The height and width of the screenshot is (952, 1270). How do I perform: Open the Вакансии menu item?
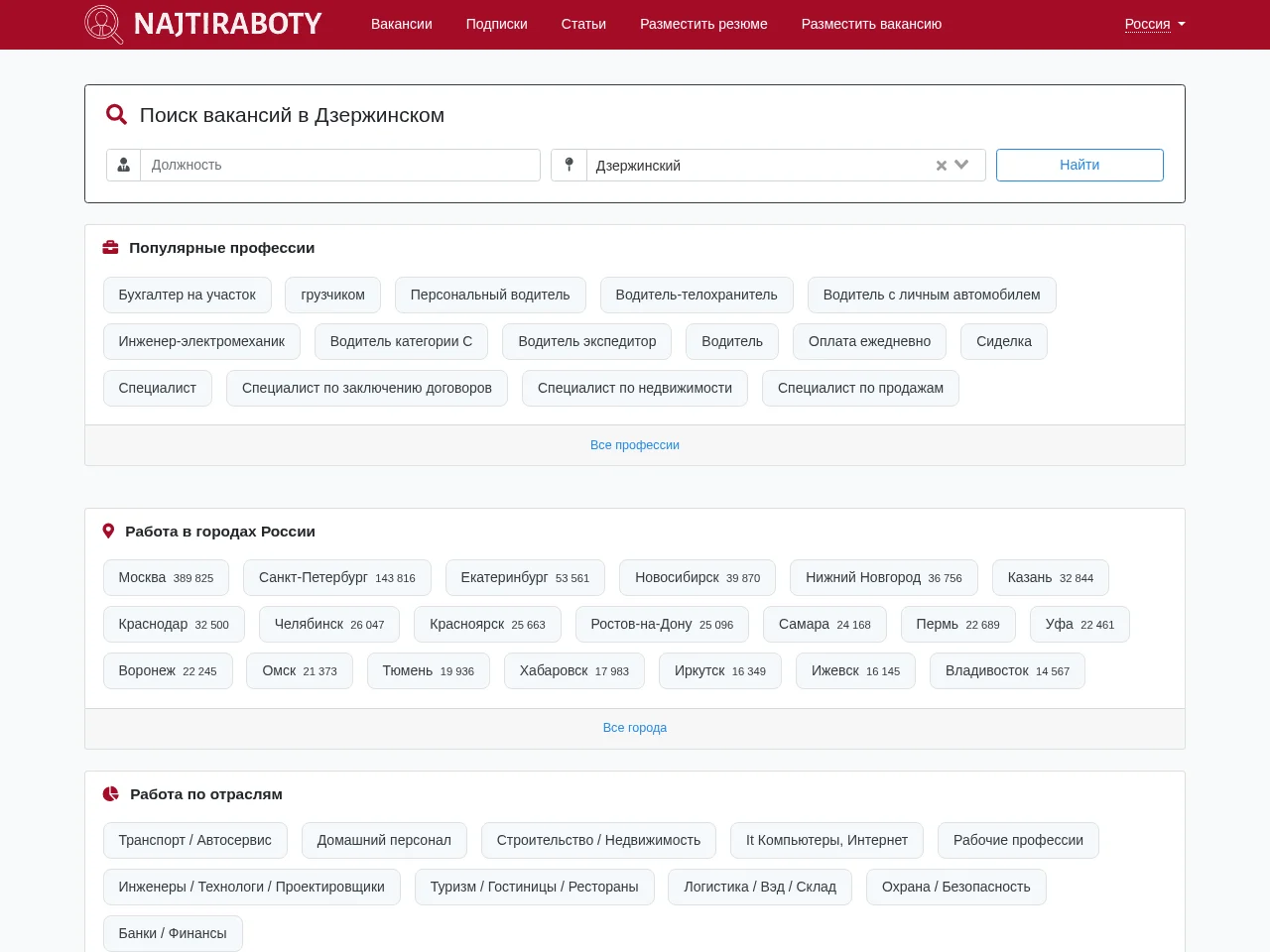click(402, 24)
